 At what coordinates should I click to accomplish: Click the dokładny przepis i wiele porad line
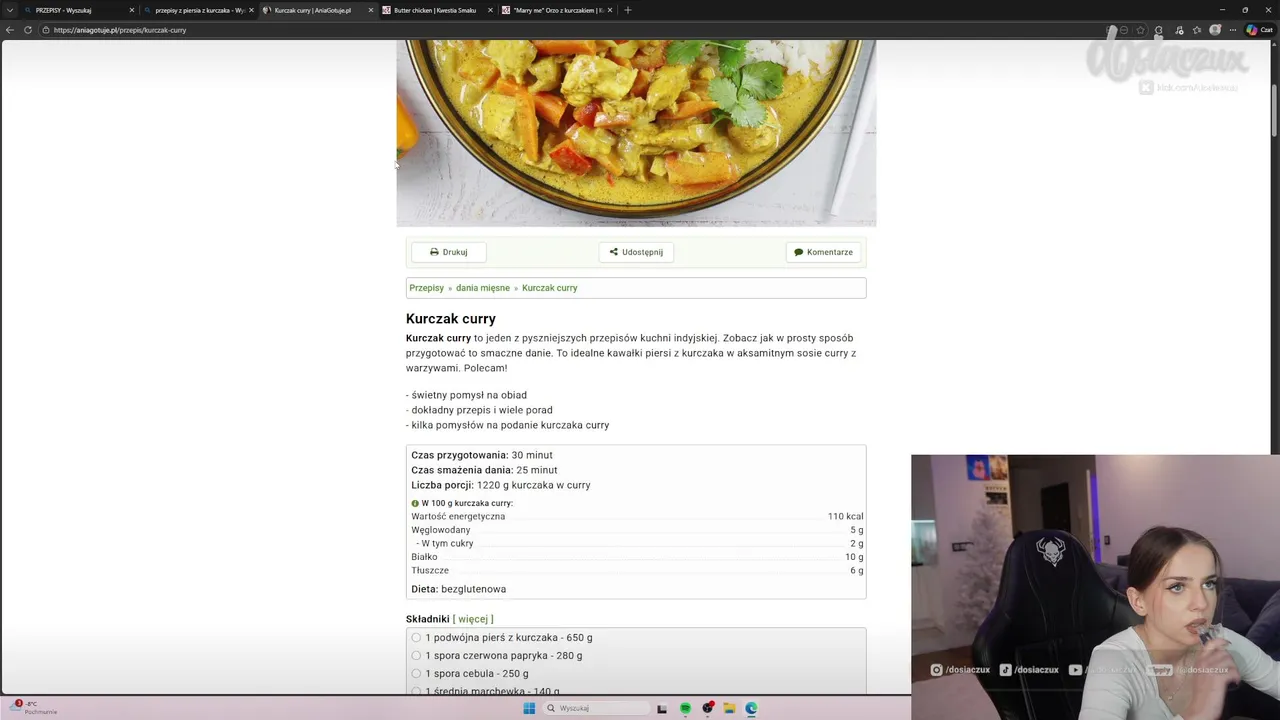pos(479,410)
